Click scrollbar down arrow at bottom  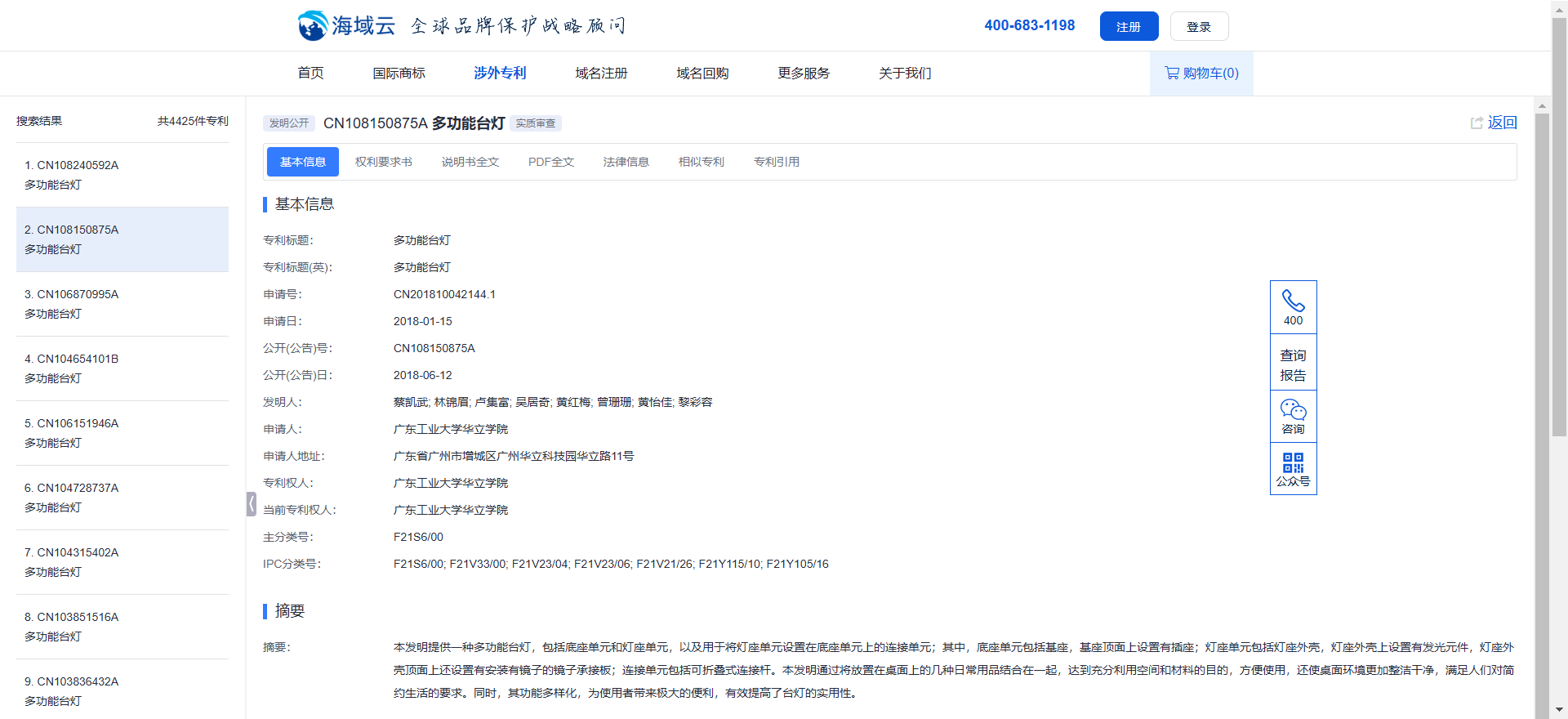point(1559,710)
